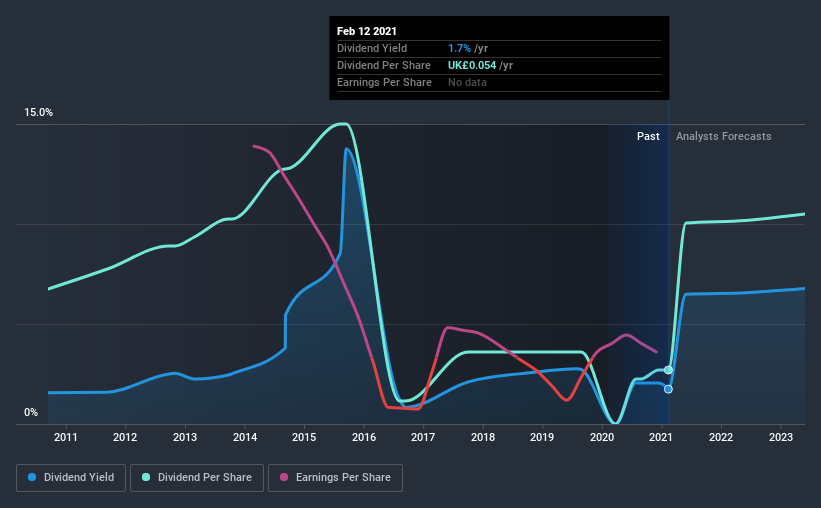Click the UK£0.054 dividend per share value
Image resolution: width=821 pixels, height=508 pixels.
point(472,65)
